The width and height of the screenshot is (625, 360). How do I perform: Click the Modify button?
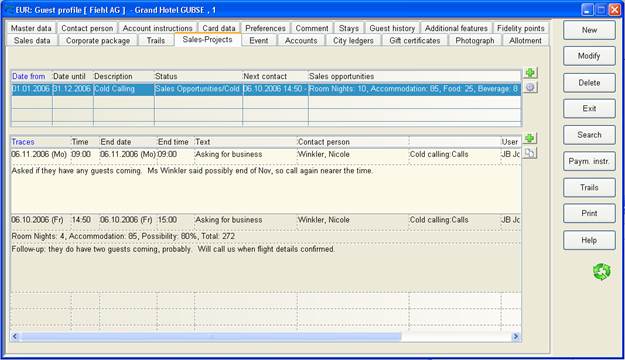(x=589, y=56)
